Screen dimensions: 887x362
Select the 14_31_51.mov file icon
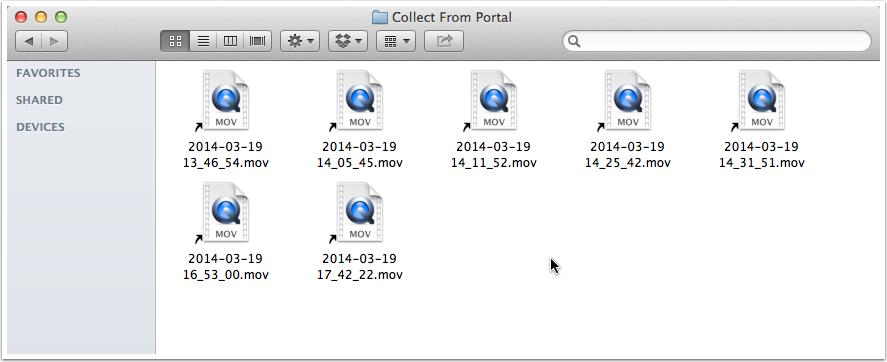[x=761, y=101]
